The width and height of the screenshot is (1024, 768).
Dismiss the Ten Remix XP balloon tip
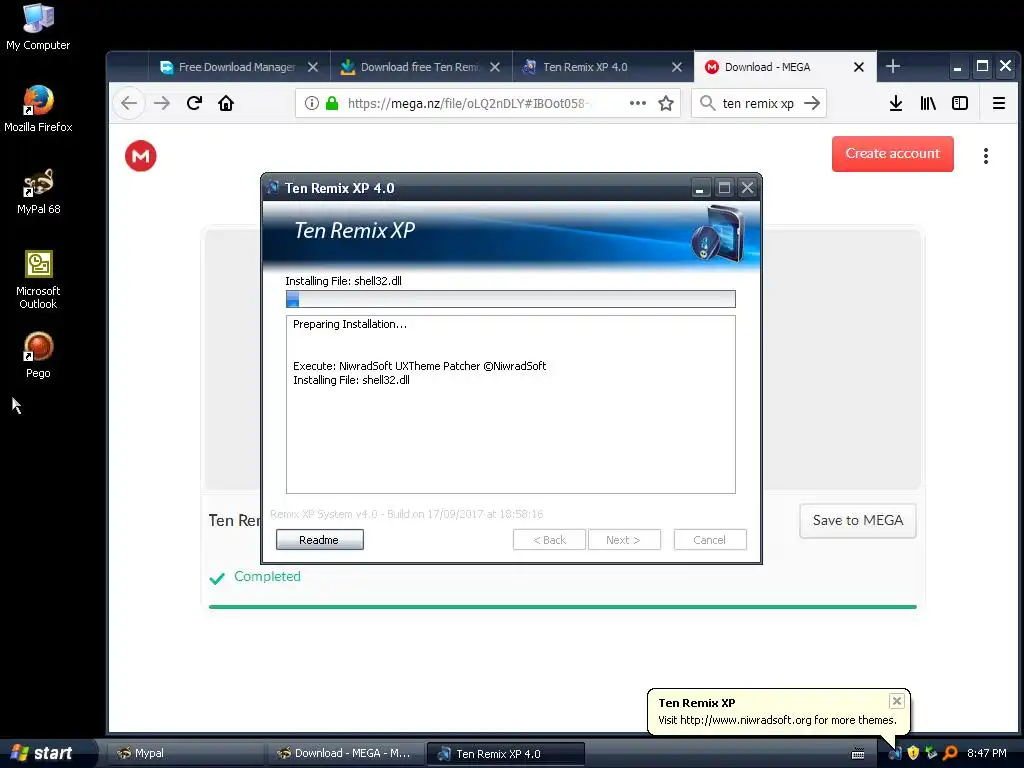(x=897, y=701)
